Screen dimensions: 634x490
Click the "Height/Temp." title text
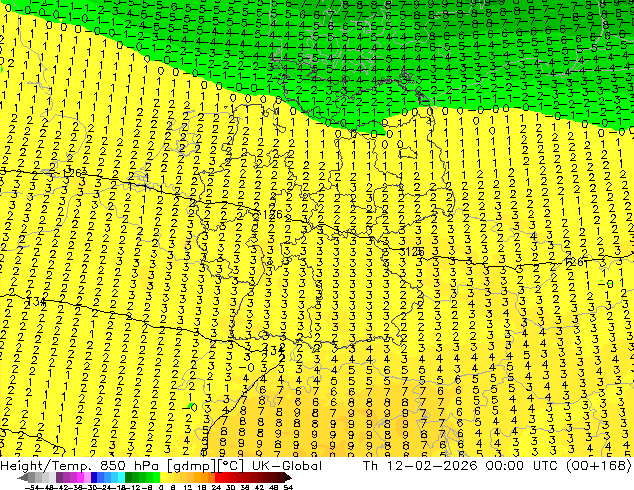[46, 466]
